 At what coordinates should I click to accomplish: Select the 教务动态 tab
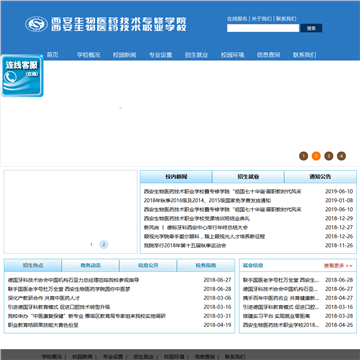pos(90,265)
